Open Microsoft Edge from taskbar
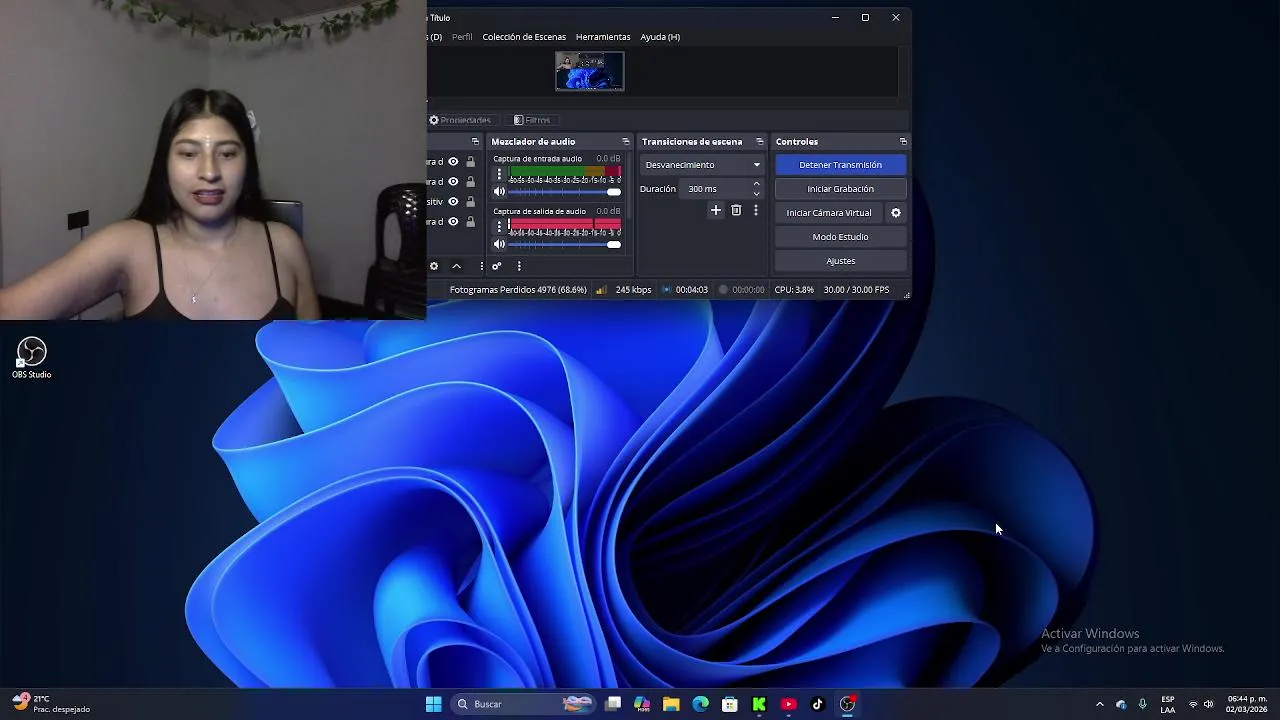 coord(700,704)
